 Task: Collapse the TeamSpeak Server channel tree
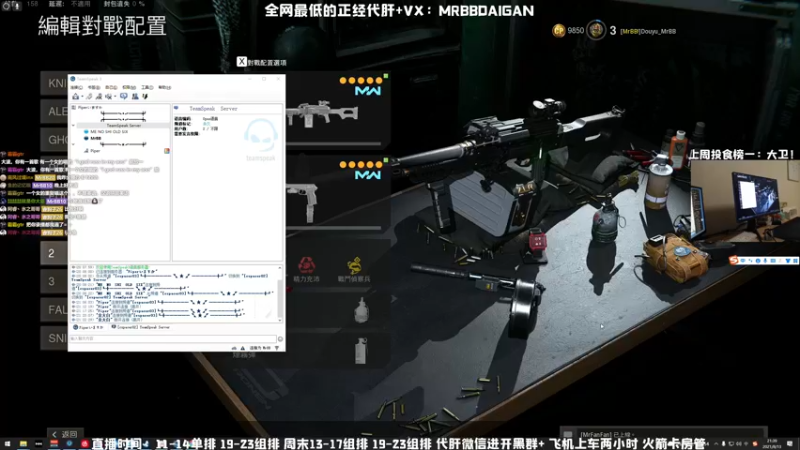[73, 126]
